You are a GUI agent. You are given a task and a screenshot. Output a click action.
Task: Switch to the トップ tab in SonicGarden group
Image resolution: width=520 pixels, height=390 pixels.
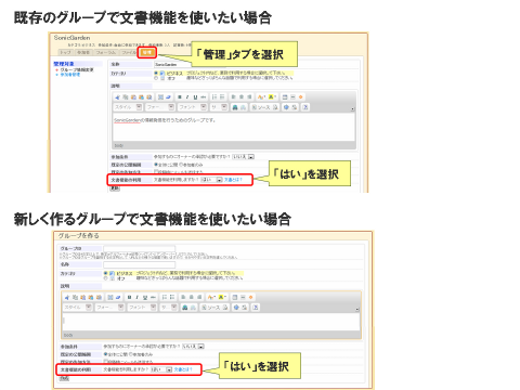point(65,52)
